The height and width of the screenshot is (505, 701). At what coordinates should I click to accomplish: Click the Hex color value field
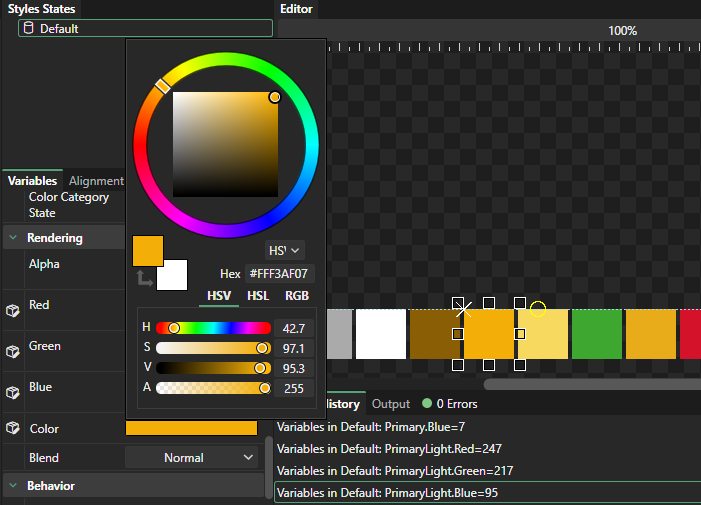click(x=280, y=273)
